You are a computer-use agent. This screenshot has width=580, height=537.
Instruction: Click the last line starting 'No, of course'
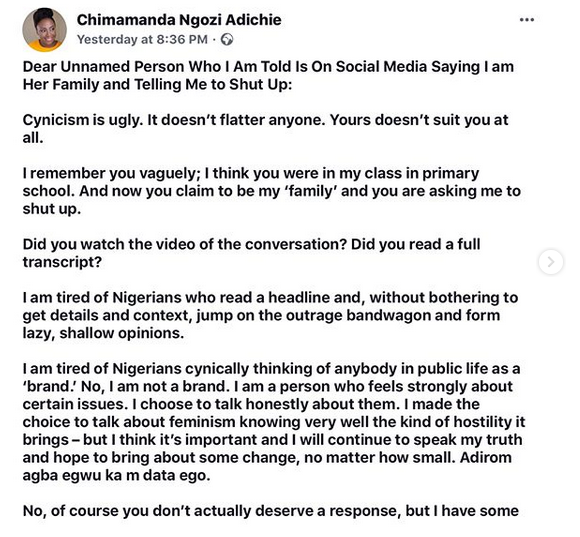(x=270, y=510)
